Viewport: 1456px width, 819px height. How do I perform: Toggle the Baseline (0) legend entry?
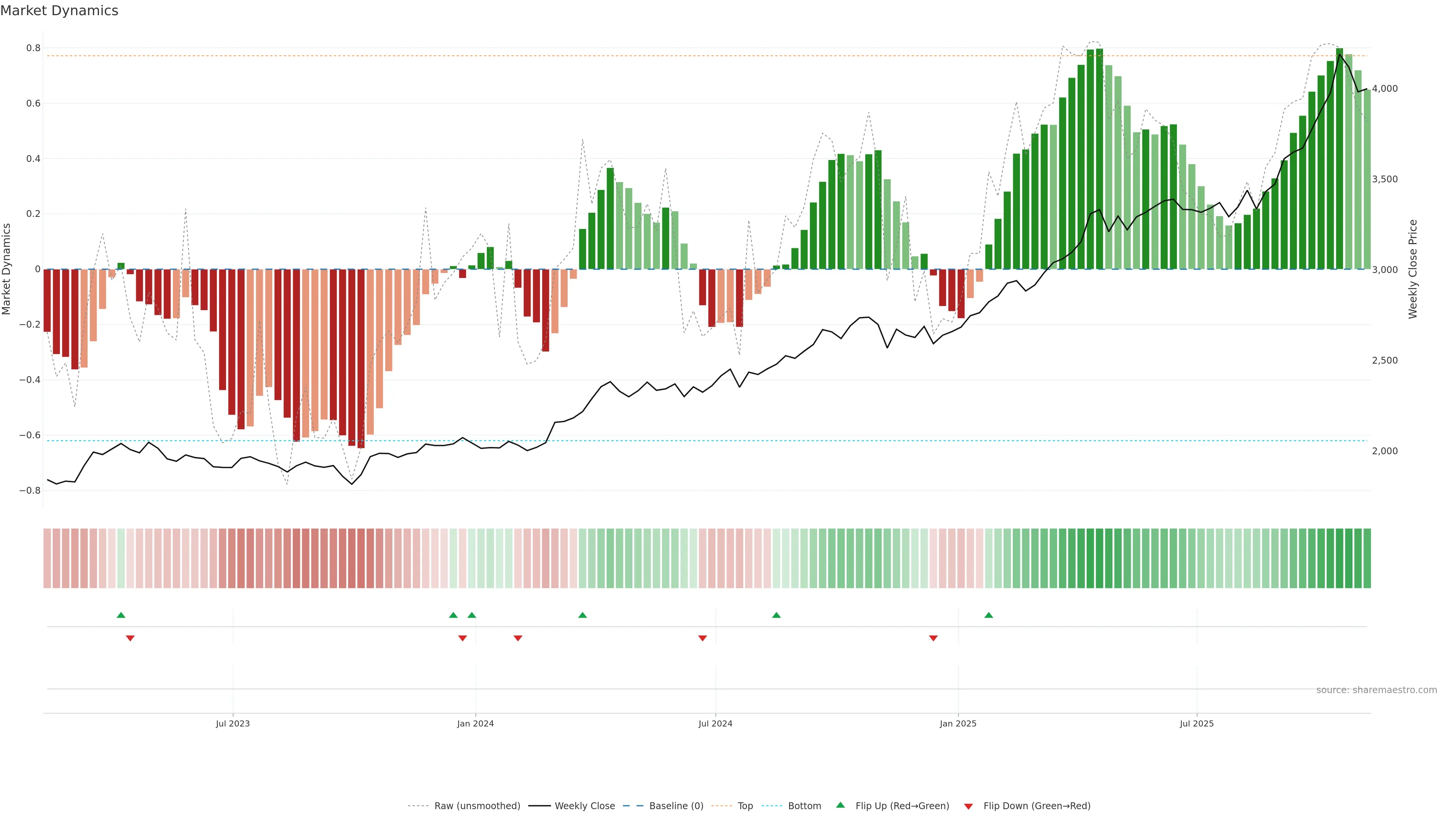676,806
